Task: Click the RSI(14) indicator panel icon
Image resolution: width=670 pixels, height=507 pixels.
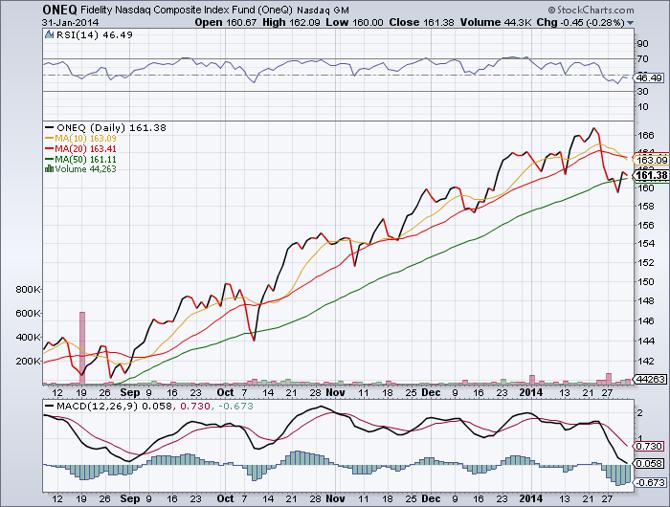Action: [x=50, y=35]
